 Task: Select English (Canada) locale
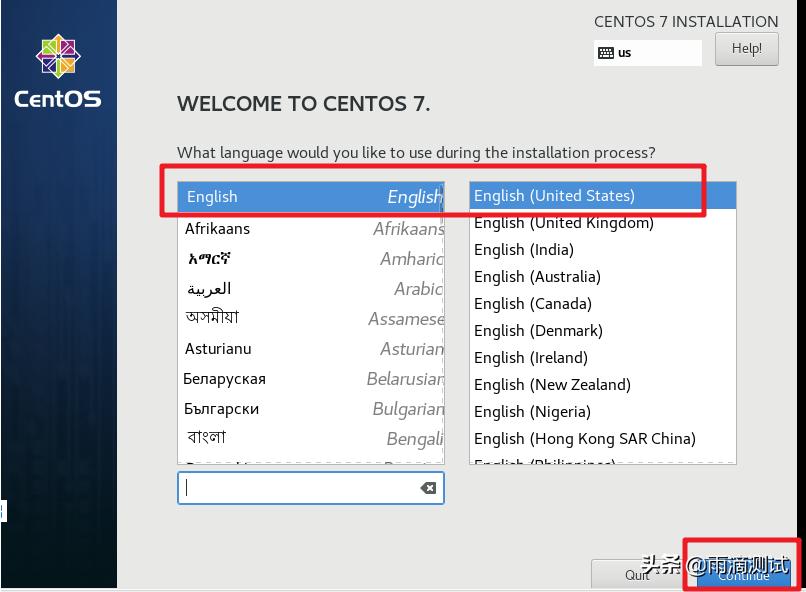point(602,304)
